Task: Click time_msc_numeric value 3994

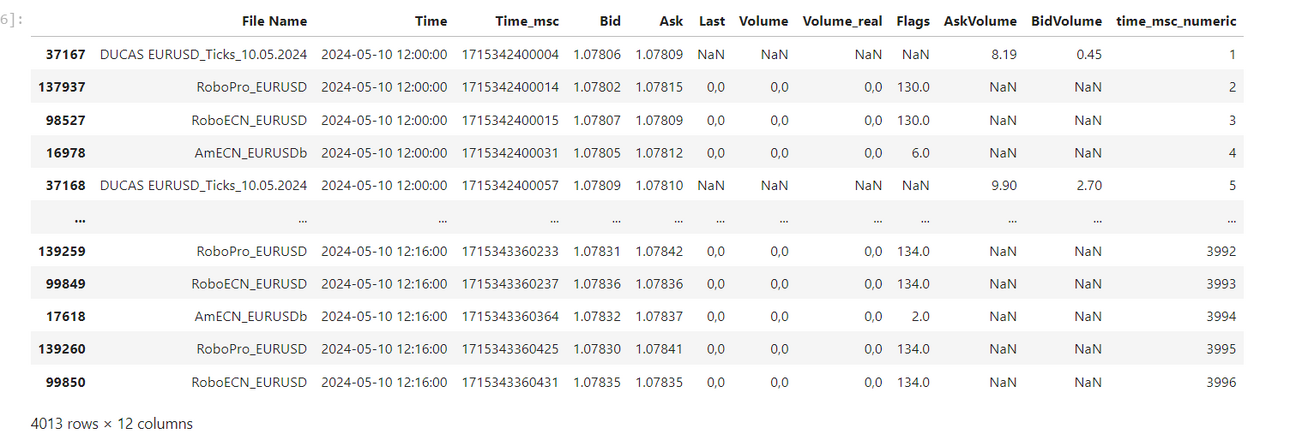Action: pos(1221,316)
